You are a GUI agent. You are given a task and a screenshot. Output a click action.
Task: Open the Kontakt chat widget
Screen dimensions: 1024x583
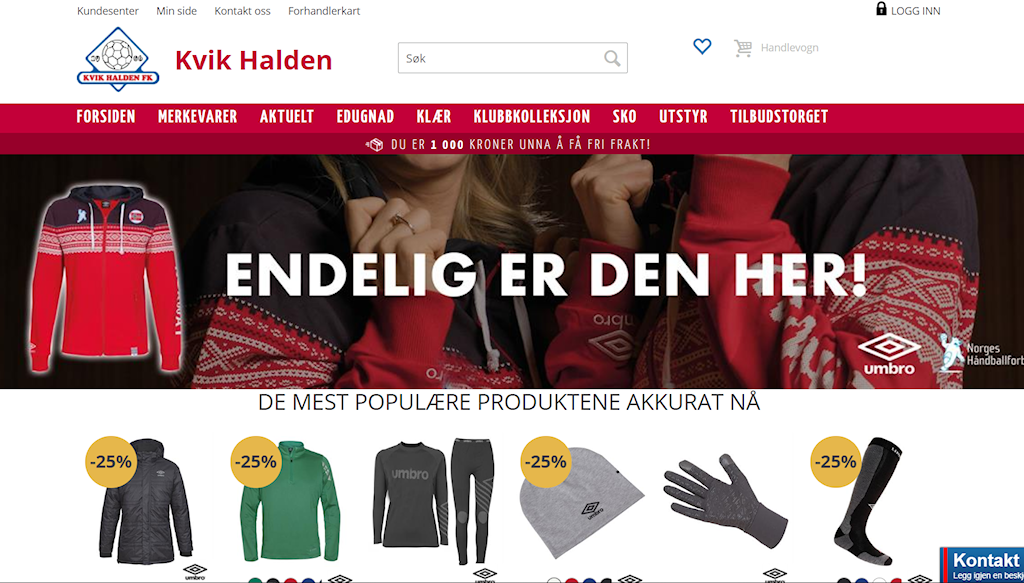(x=982, y=565)
